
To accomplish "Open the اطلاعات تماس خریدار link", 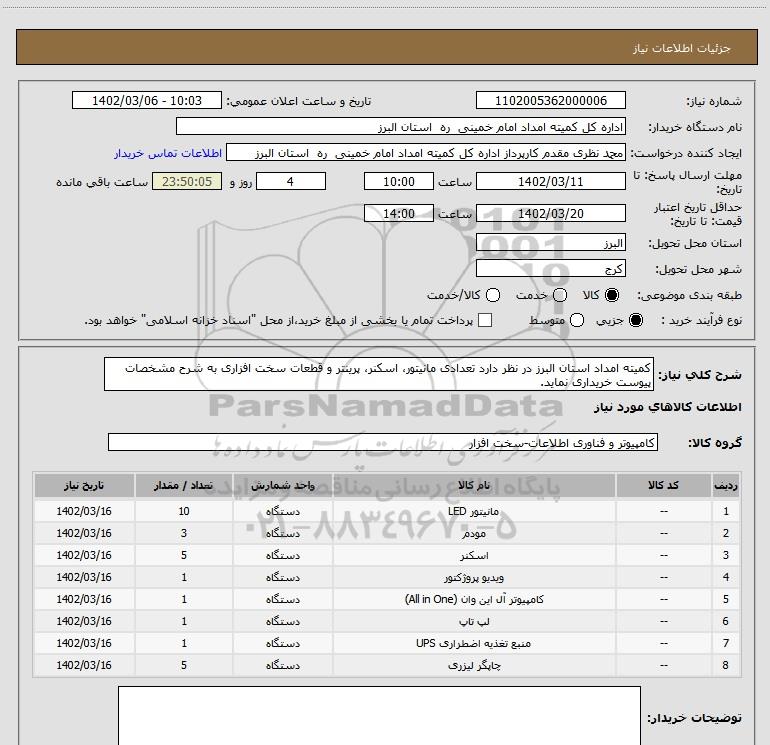I will [168, 153].
